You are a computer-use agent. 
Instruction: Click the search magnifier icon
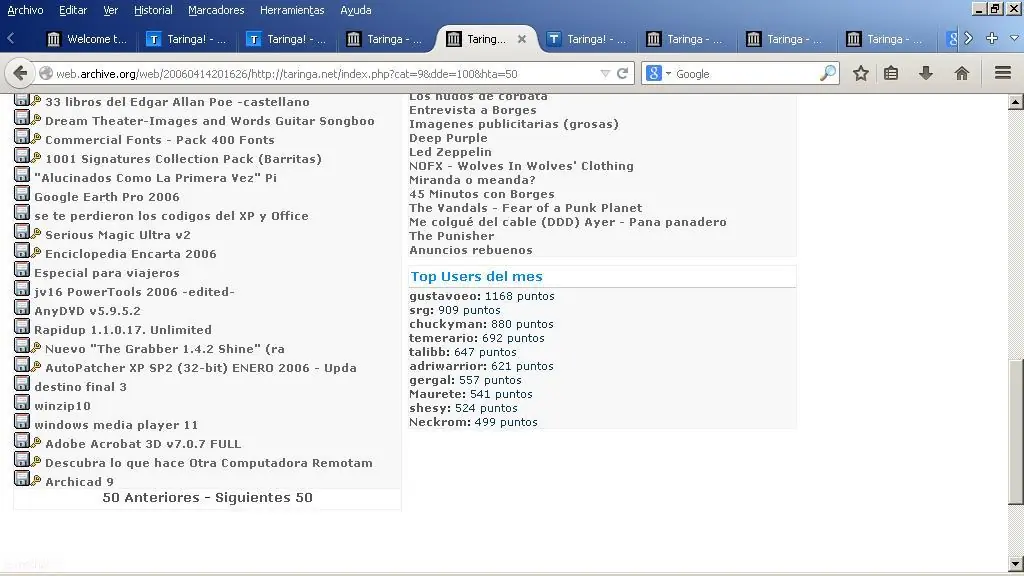(827, 73)
